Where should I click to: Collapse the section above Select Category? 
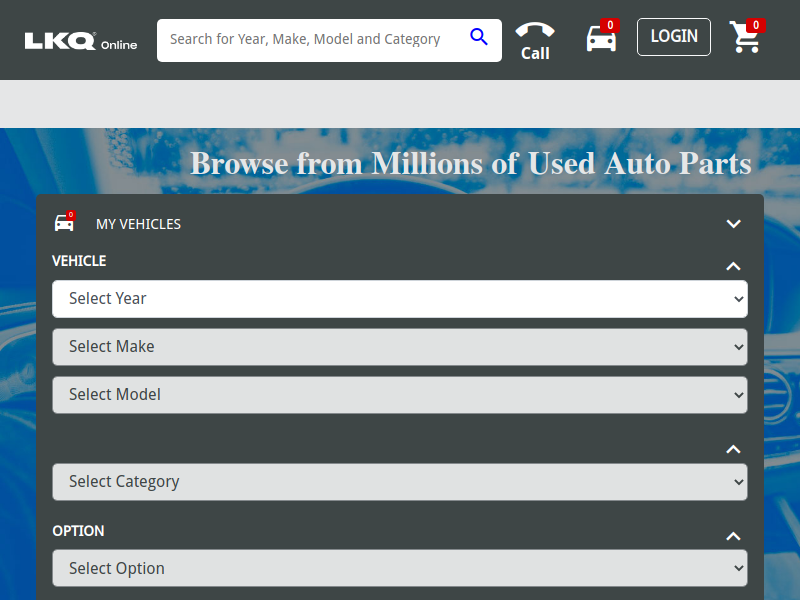point(733,449)
